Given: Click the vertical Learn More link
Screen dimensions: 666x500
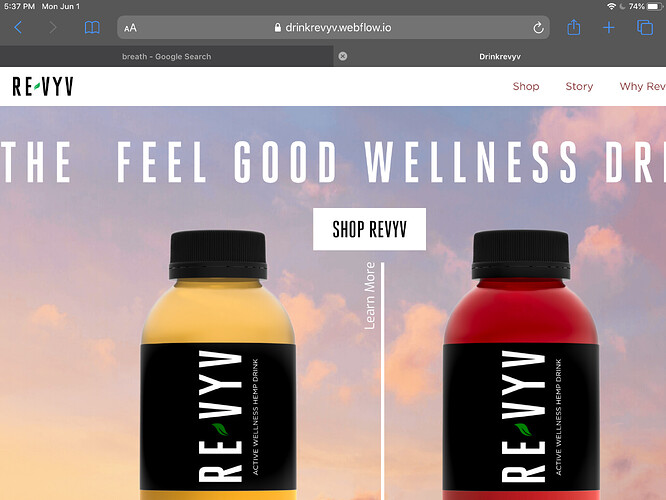Looking at the screenshot, I should [x=370, y=296].
